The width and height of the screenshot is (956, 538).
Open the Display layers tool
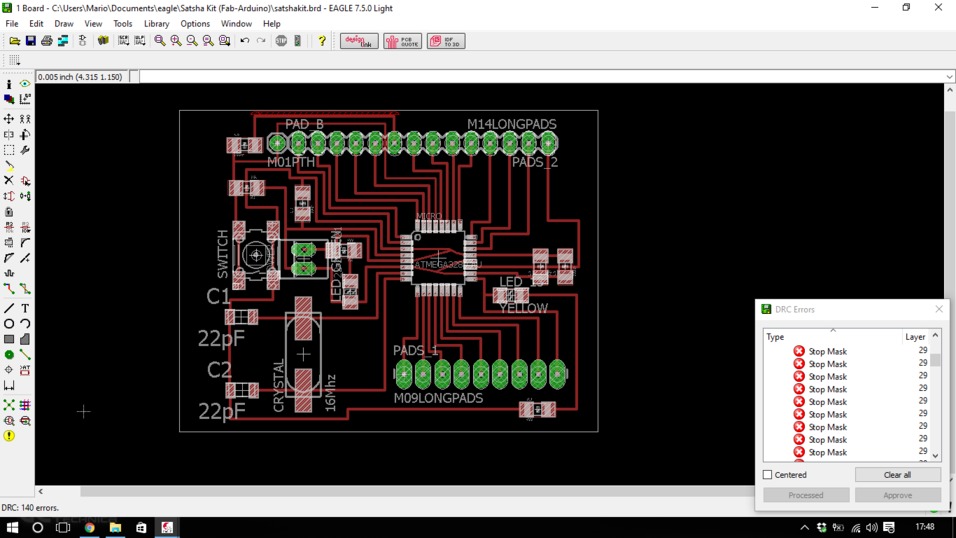tap(9, 99)
